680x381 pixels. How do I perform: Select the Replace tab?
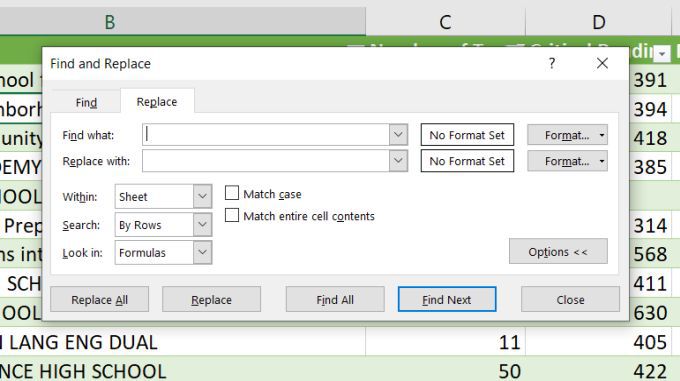[x=157, y=101]
